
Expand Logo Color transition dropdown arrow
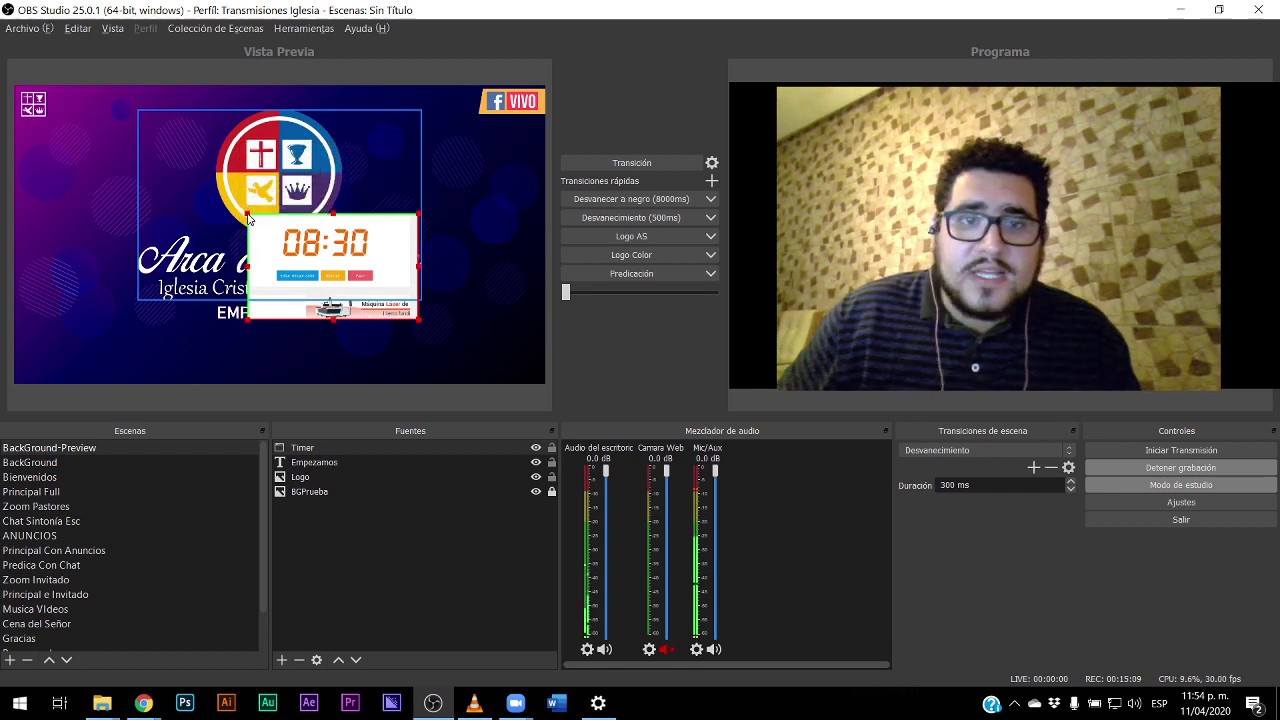coord(711,255)
